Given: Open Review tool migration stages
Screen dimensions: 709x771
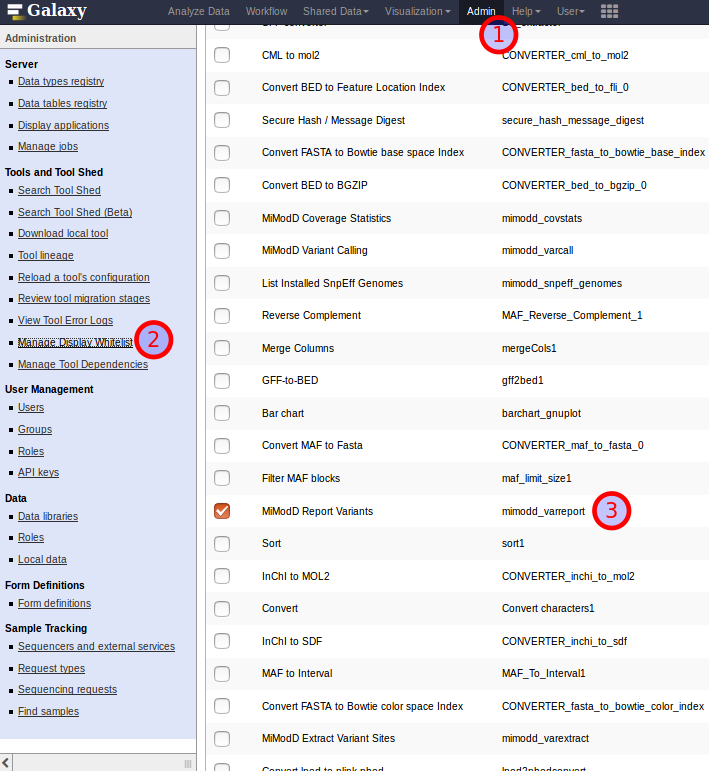Looking at the screenshot, I should coord(84,298).
